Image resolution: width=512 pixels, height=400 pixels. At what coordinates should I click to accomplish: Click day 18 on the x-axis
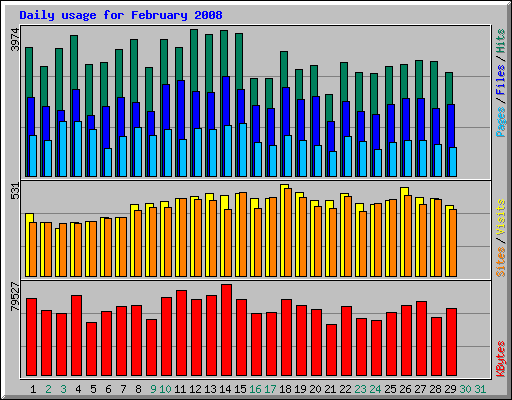(285, 389)
